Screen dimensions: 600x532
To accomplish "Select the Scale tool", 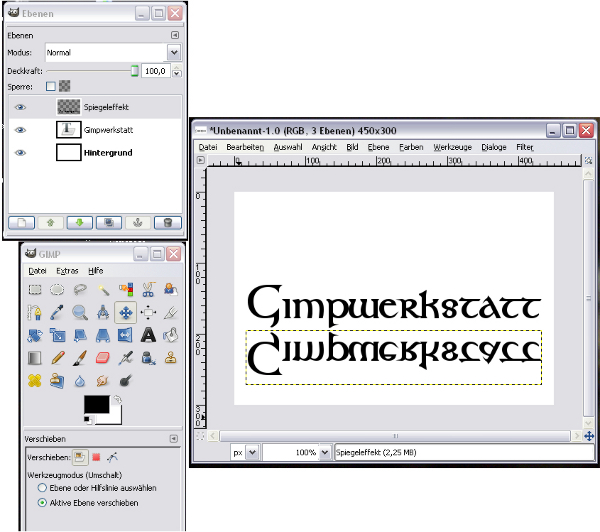I will tap(57, 335).
